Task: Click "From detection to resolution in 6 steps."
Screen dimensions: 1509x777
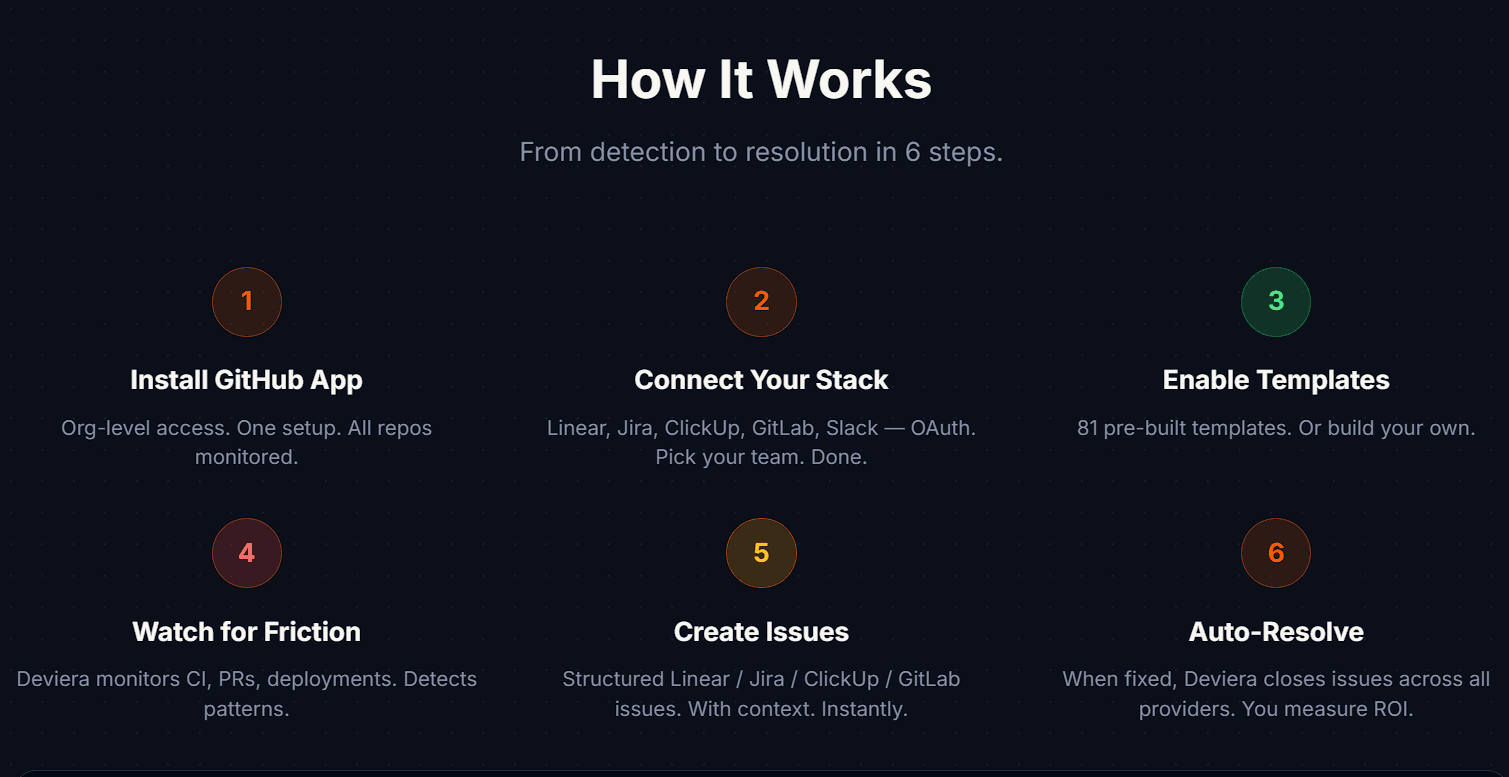Action: tap(761, 152)
